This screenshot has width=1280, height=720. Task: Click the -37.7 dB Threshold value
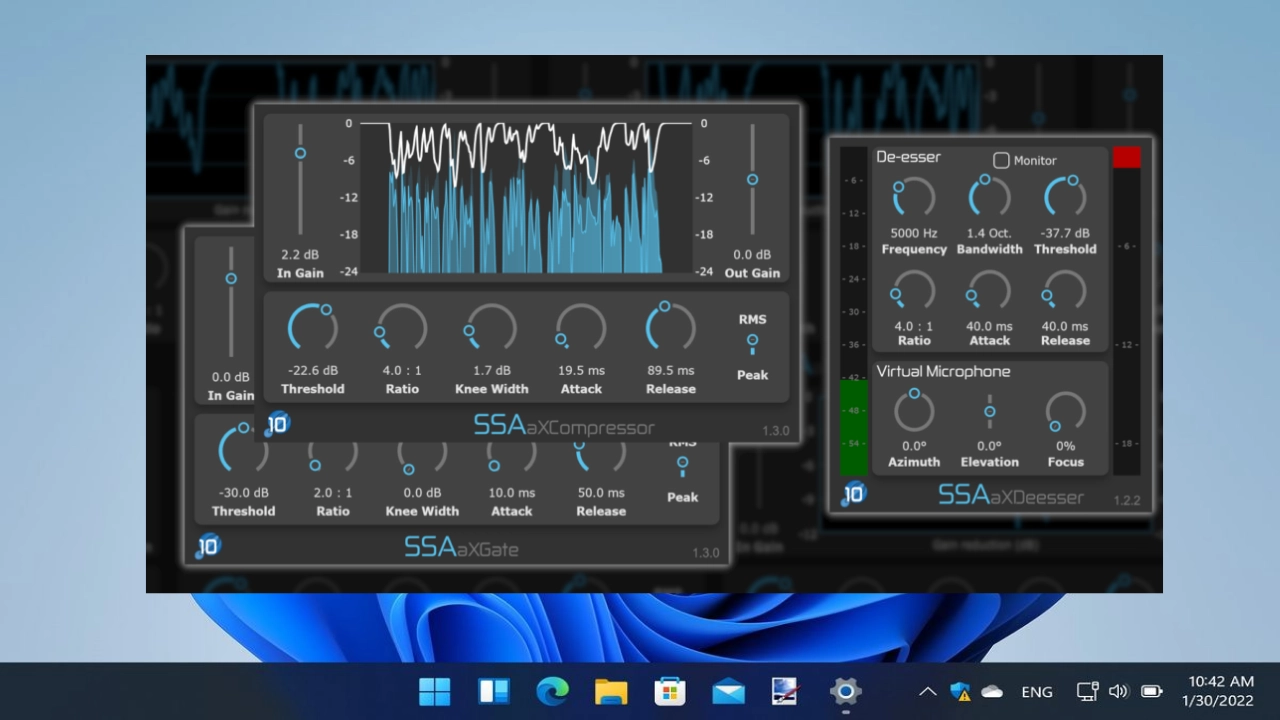pyautogui.click(x=1066, y=233)
